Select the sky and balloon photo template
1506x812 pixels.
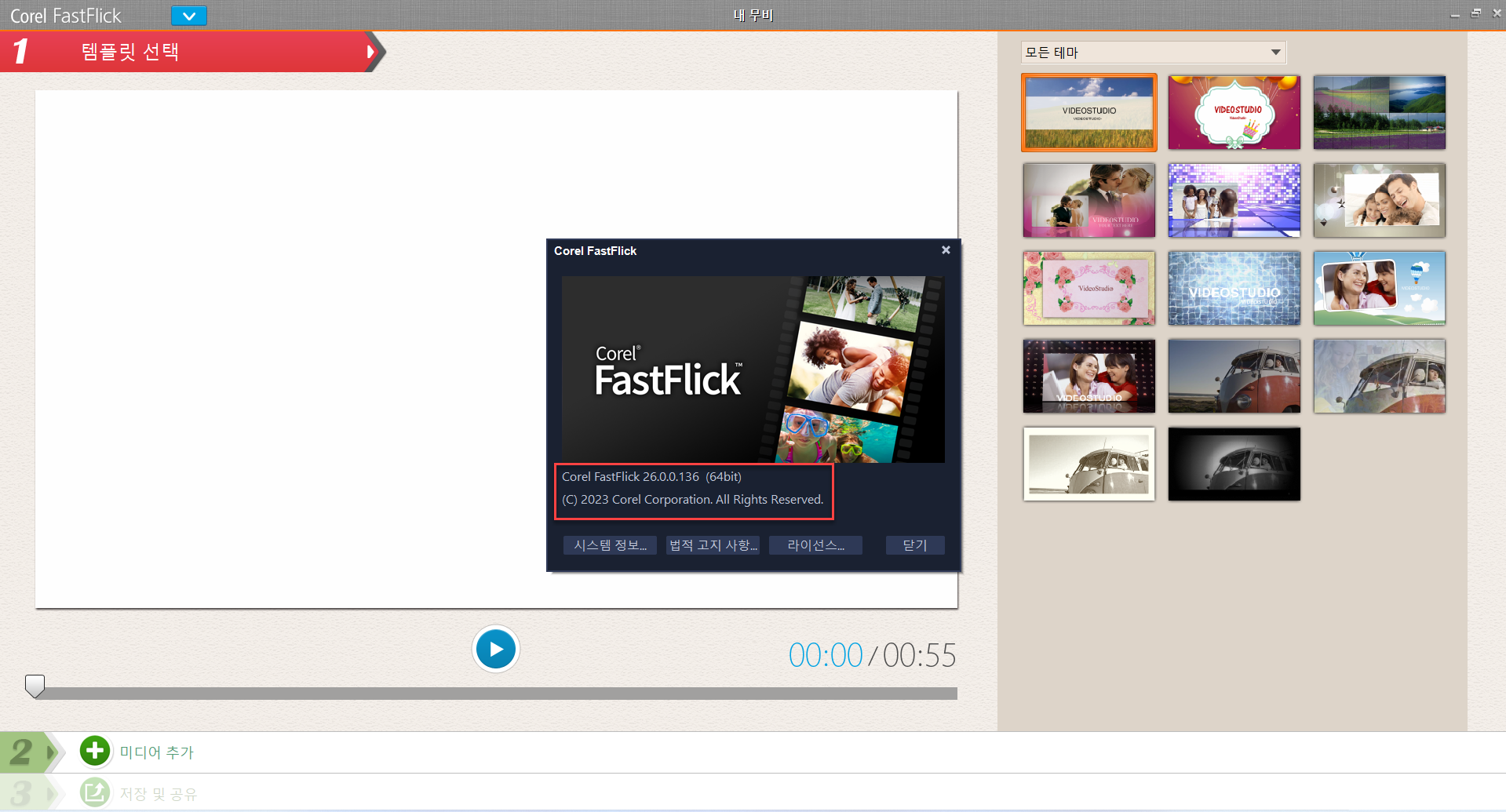point(1380,288)
